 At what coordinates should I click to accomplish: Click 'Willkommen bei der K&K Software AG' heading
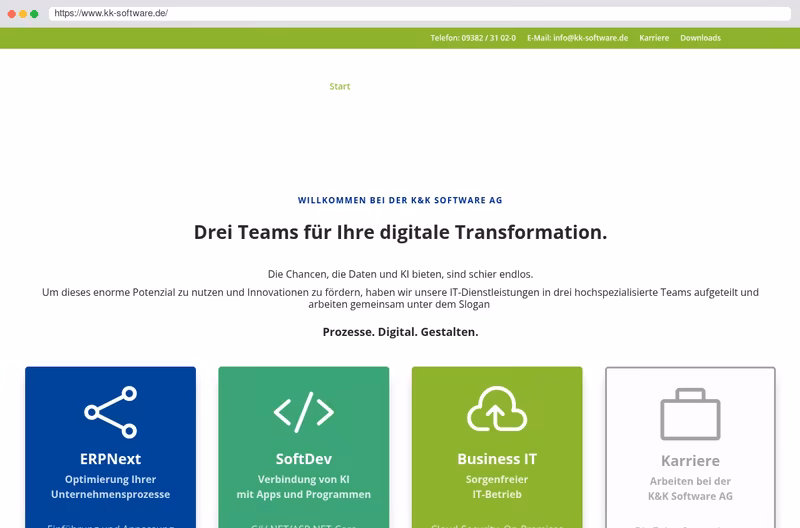tap(400, 200)
